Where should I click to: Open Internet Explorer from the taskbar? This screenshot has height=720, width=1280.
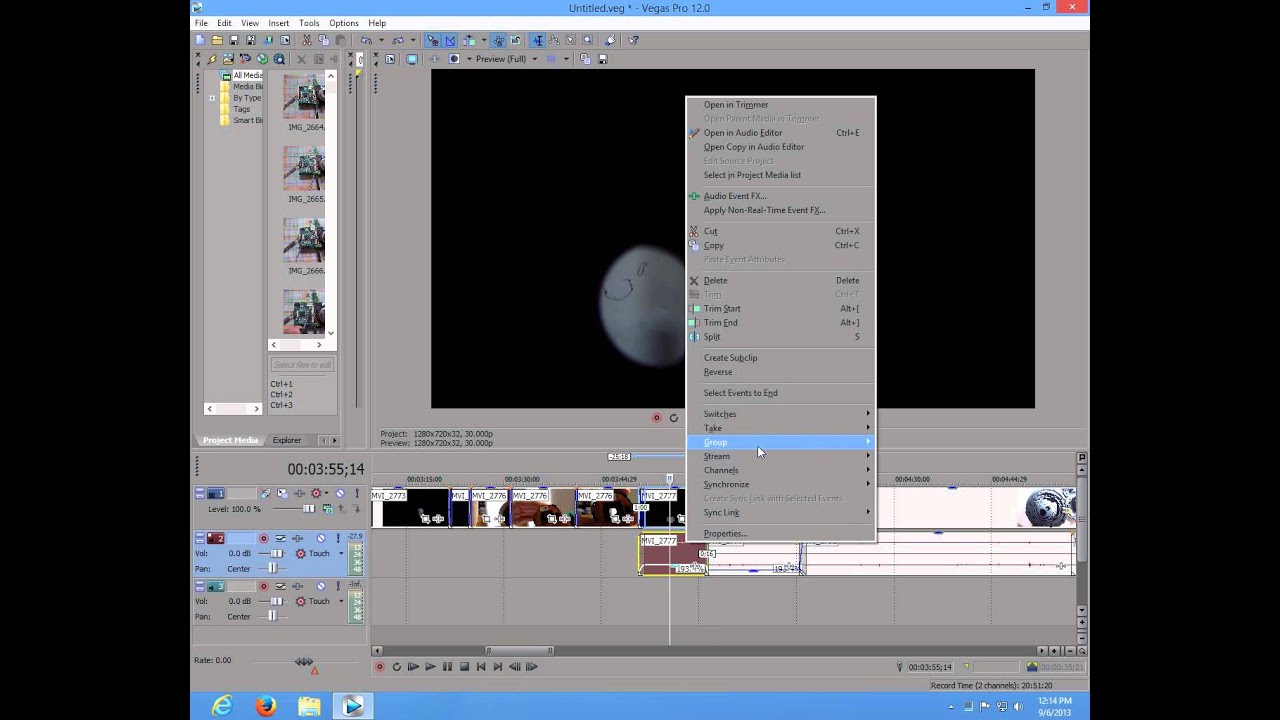(222, 706)
